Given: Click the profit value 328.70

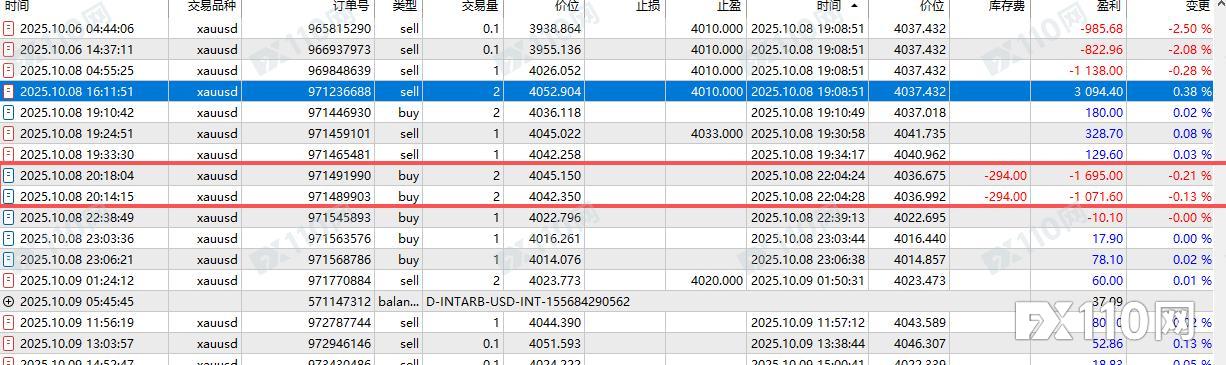Looking at the screenshot, I should (1105, 133).
